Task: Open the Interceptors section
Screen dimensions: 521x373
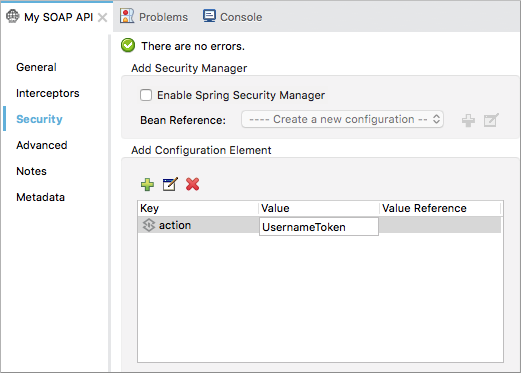Action: (48, 93)
